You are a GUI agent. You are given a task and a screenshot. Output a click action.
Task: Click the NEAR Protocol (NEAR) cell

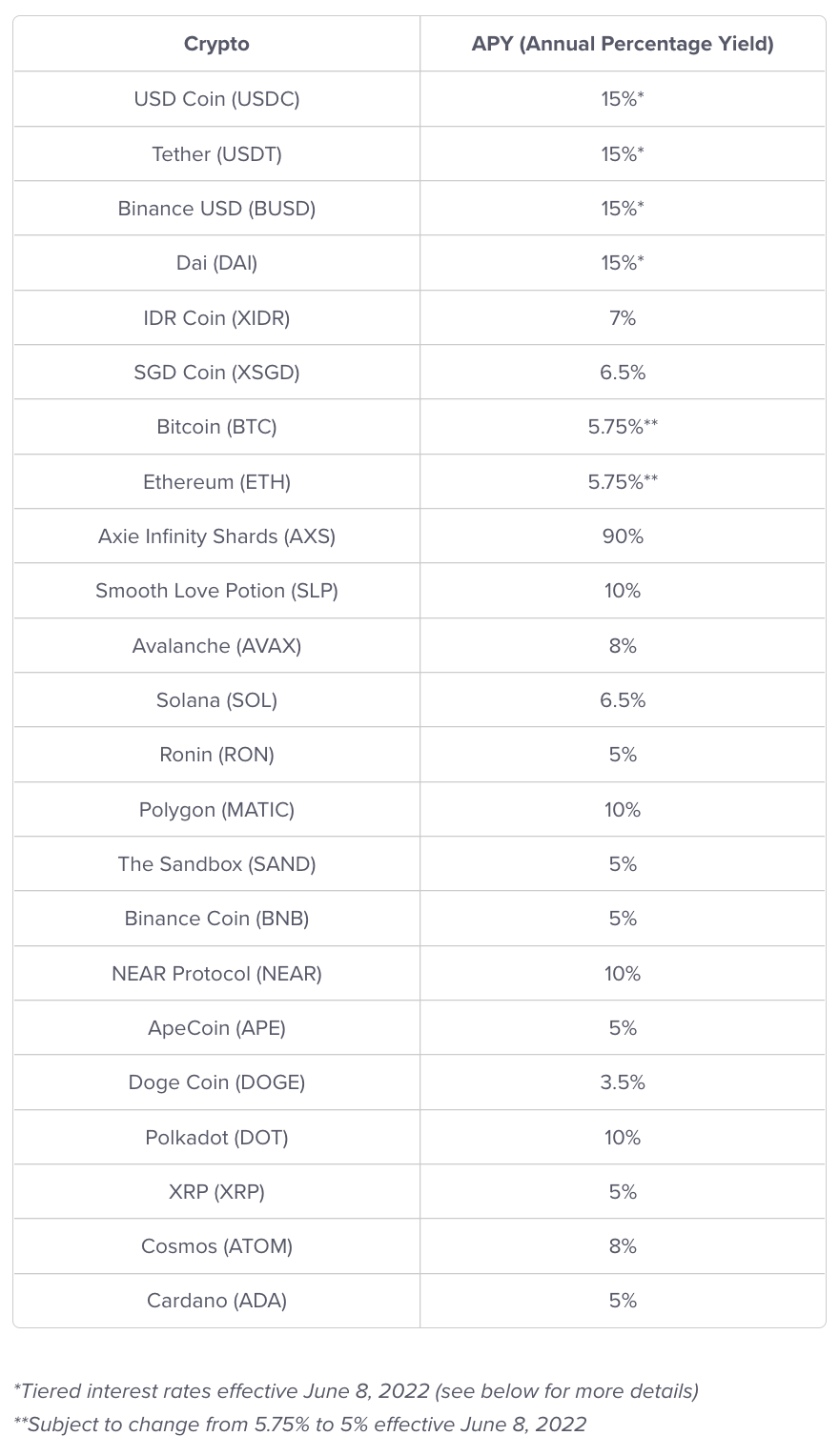click(216, 974)
